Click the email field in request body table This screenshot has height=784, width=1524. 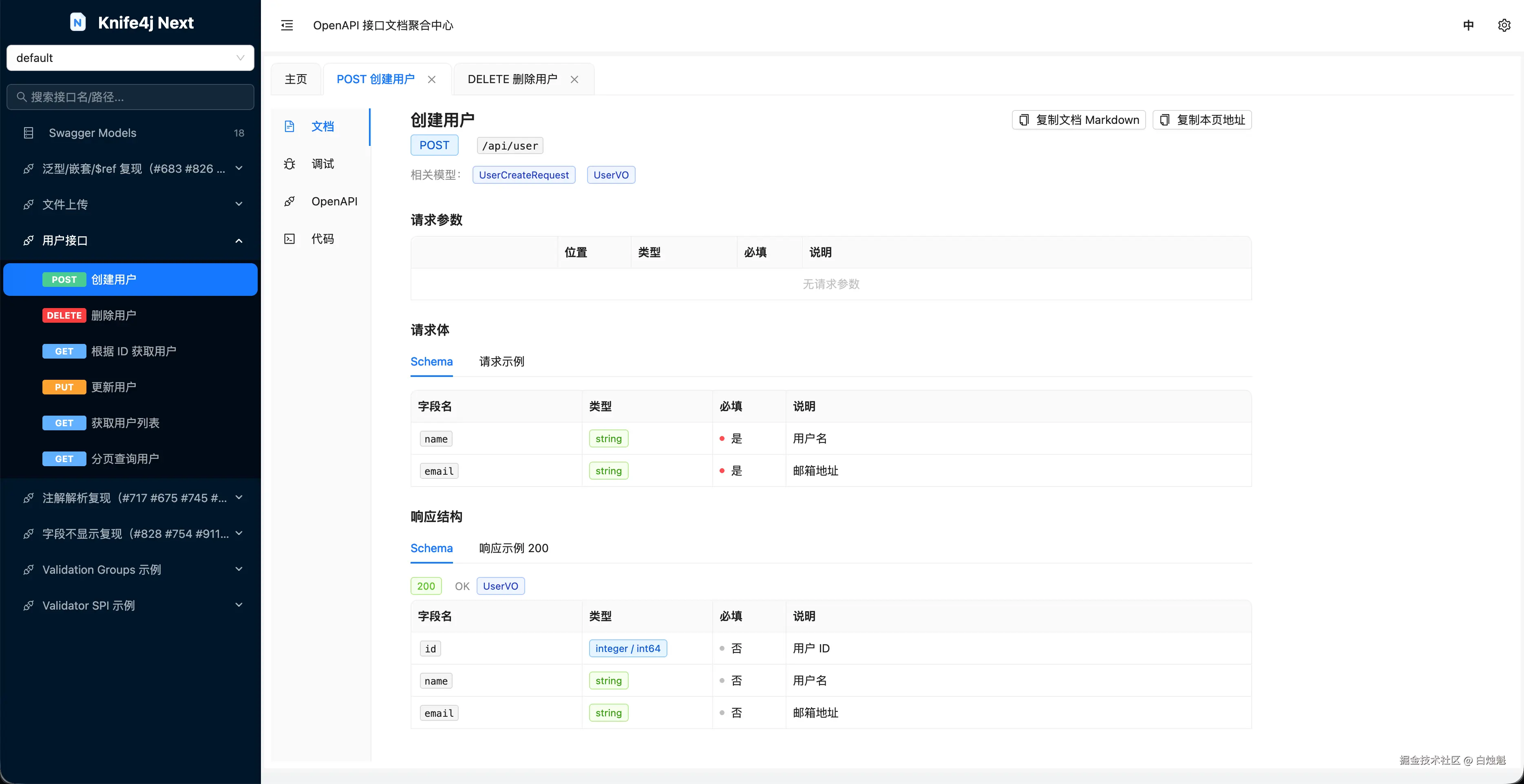(439, 471)
